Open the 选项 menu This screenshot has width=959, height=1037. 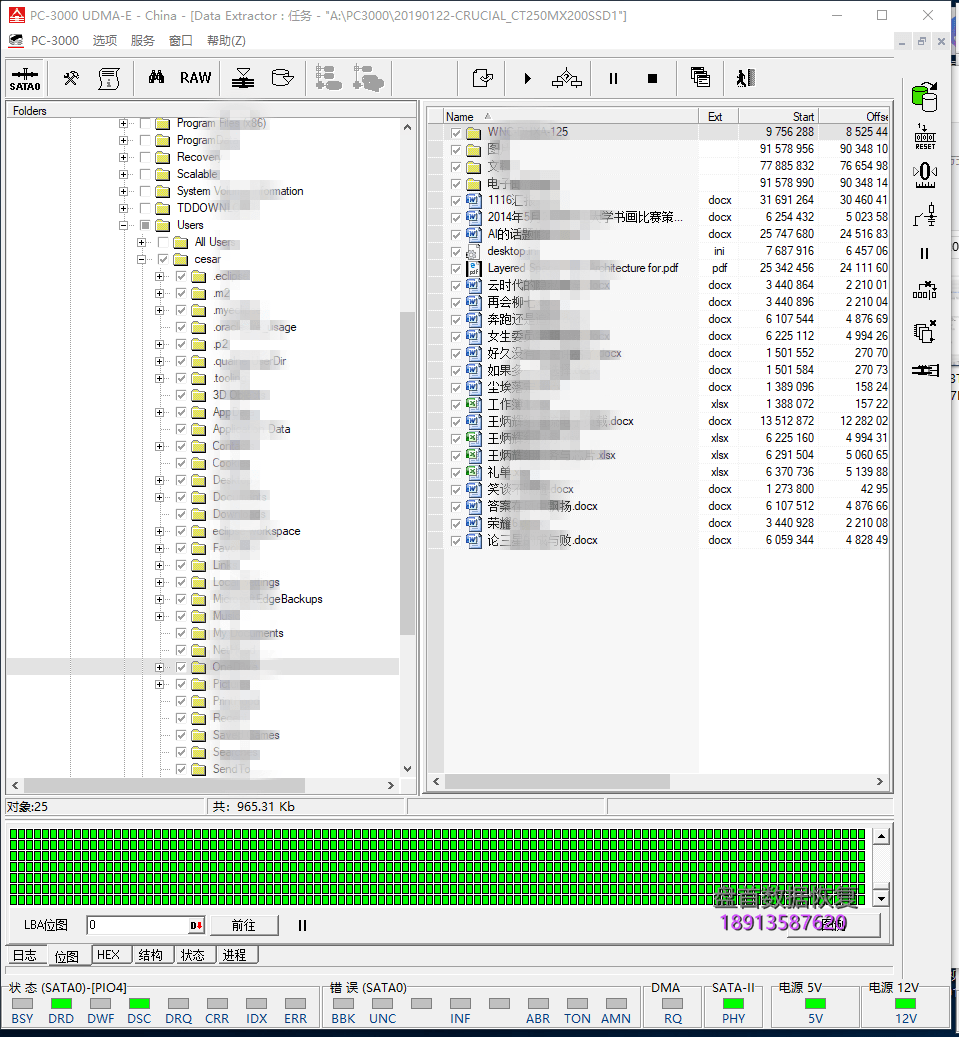(x=104, y=40)
